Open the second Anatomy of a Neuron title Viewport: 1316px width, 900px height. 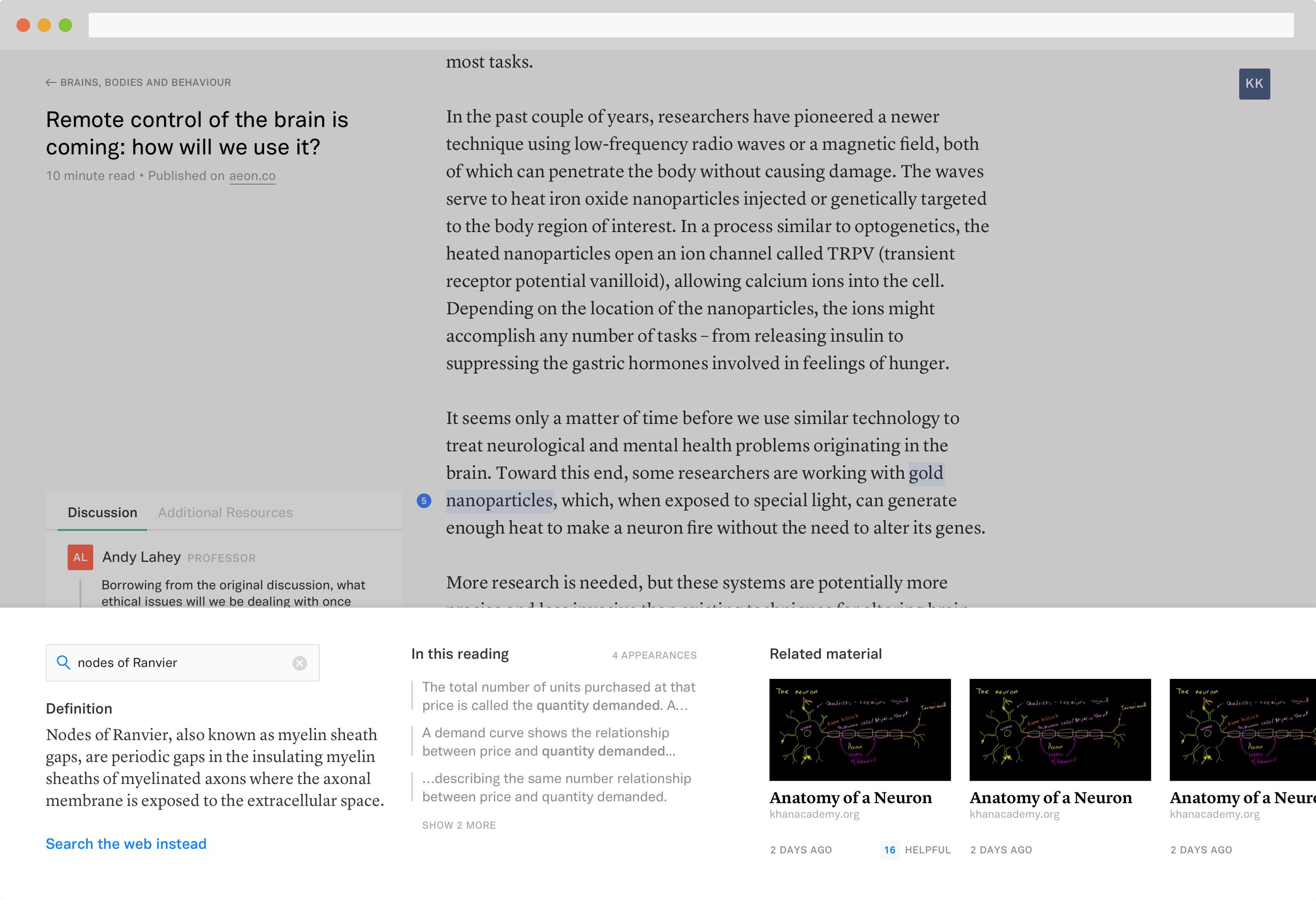click(1051, 797)
